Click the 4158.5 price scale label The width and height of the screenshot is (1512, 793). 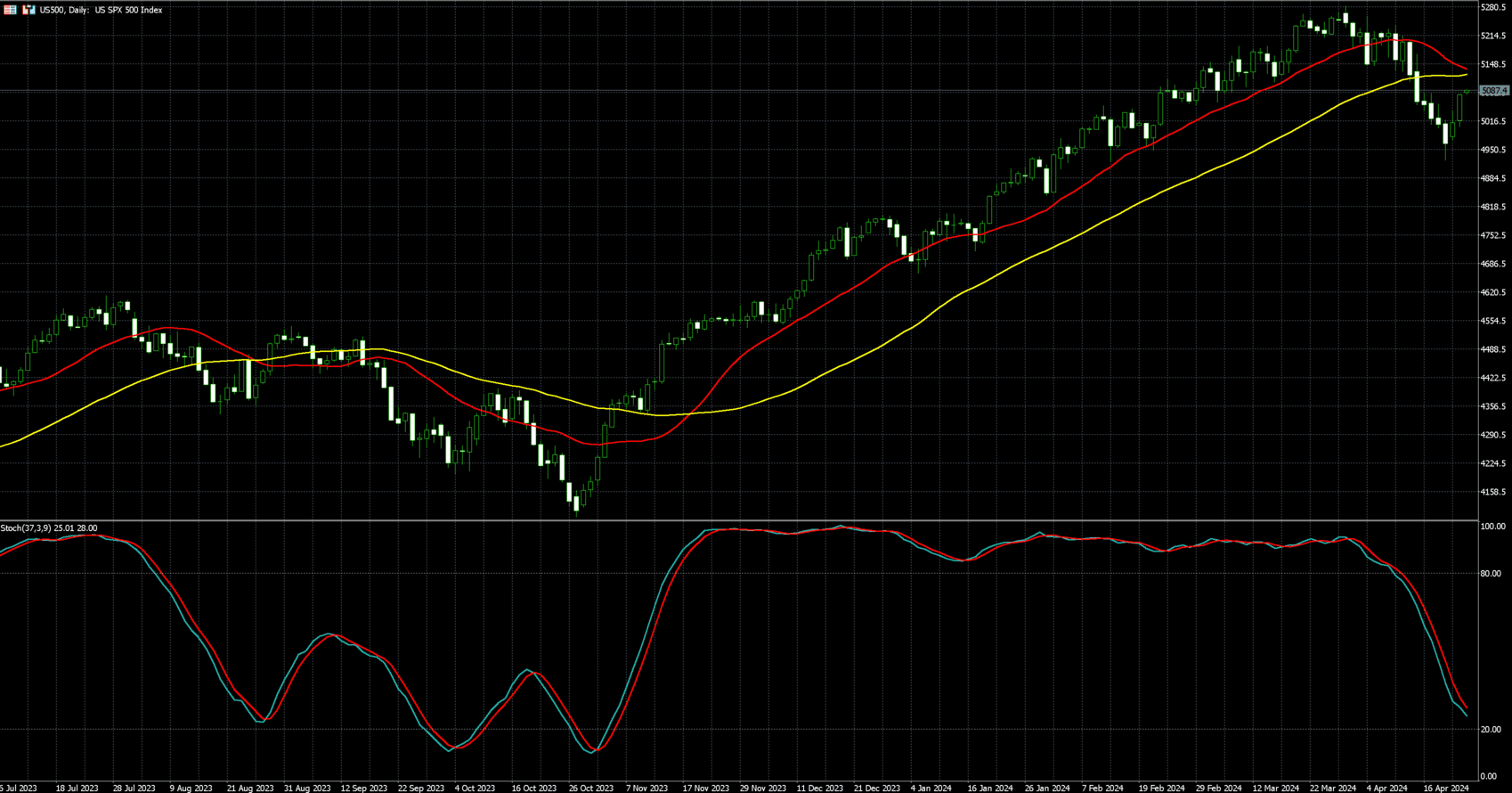point(1493,492)
